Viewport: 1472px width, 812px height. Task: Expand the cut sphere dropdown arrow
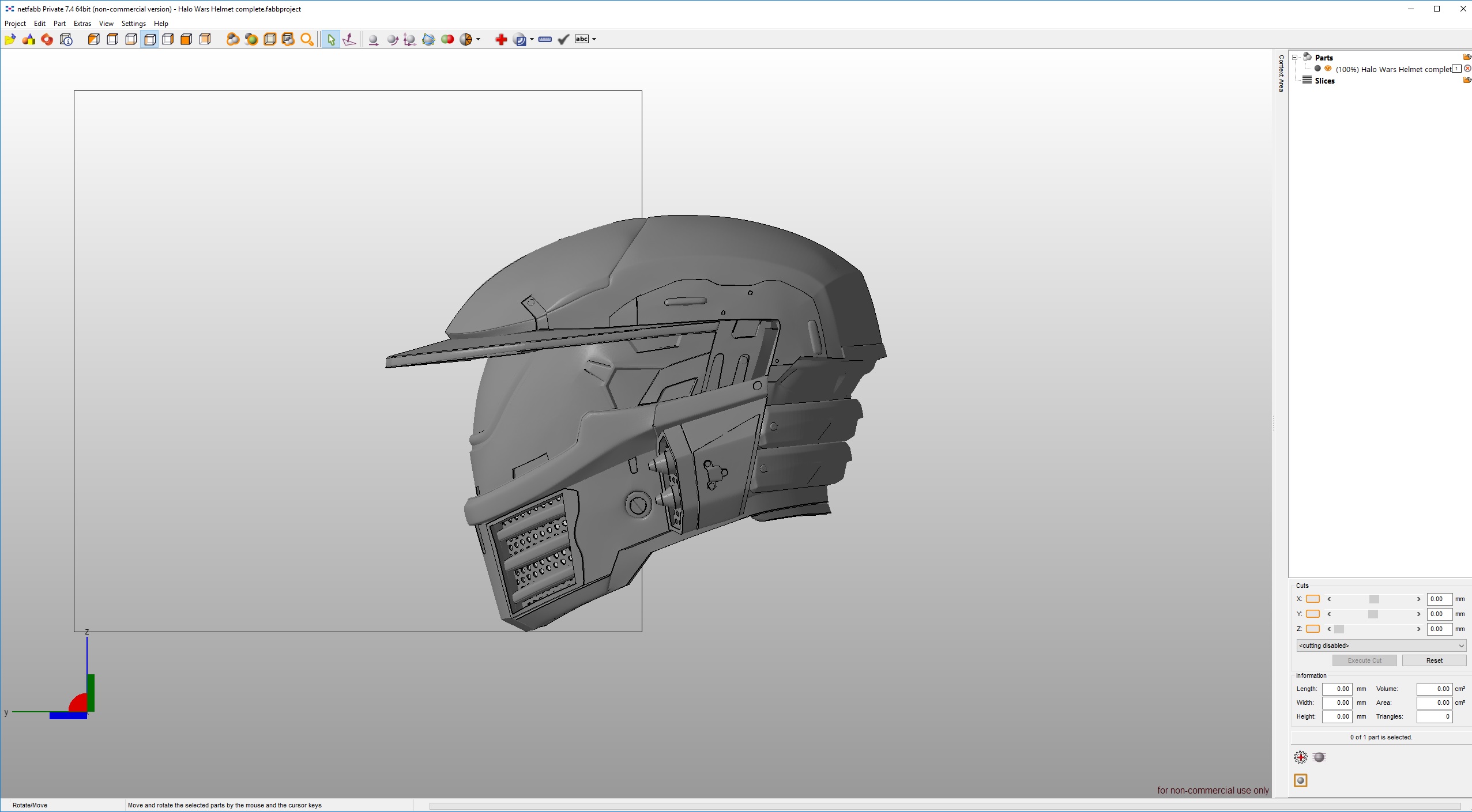pos(479,39)
